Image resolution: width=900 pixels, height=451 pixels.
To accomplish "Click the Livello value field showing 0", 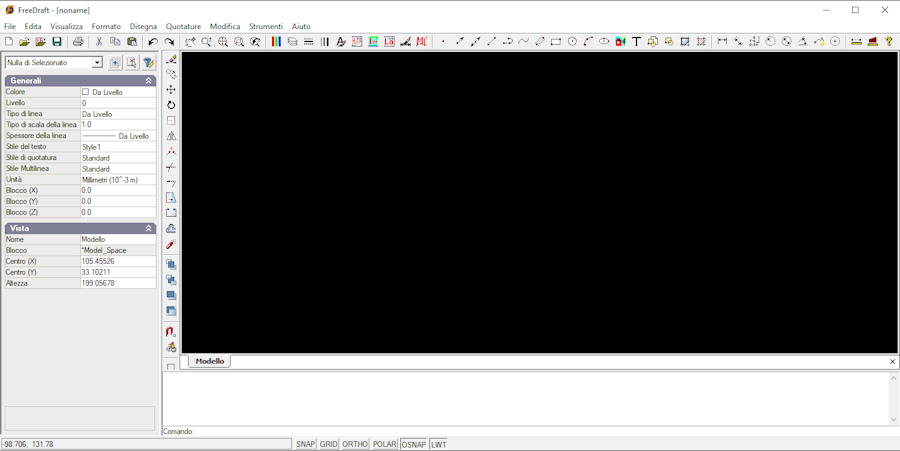I will (x=118, y=103).
